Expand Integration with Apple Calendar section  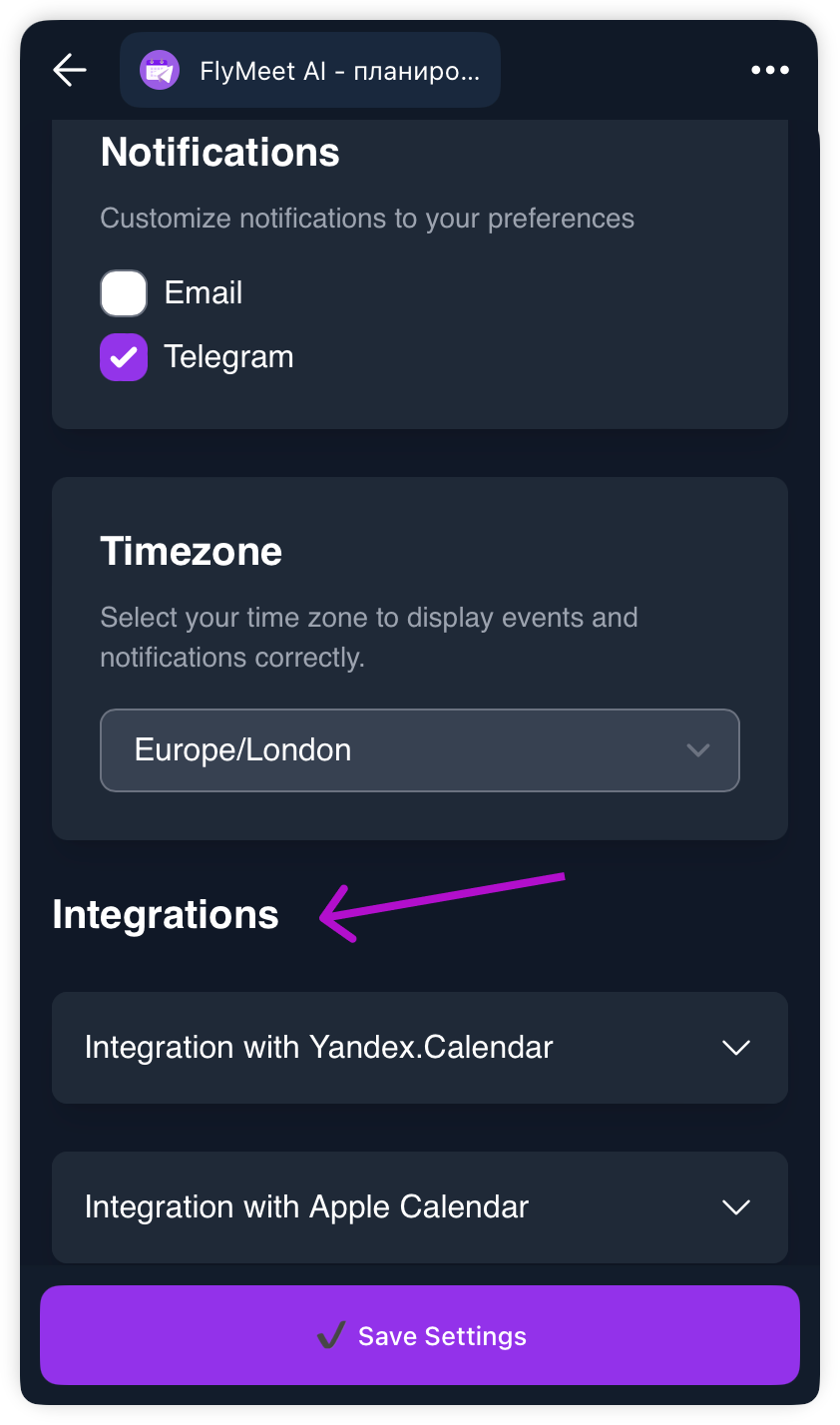pos(307,1207)
